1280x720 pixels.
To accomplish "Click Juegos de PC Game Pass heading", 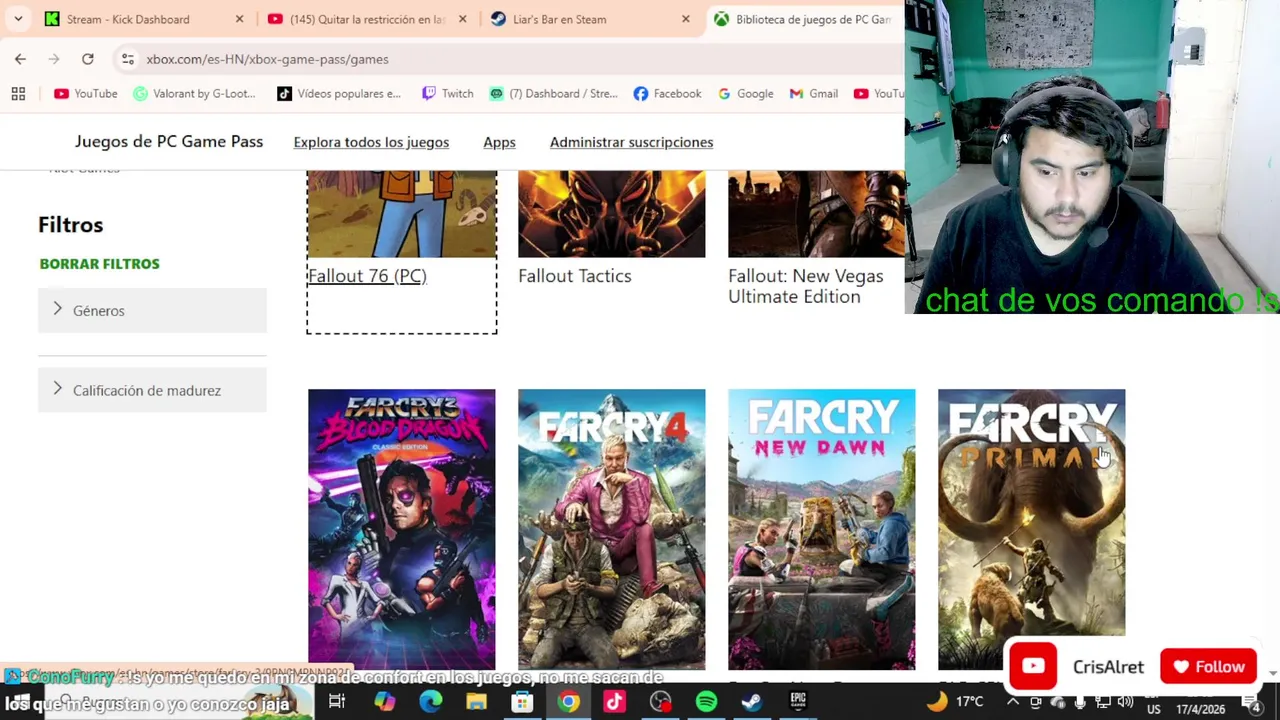I will click(x=169, y=141).
